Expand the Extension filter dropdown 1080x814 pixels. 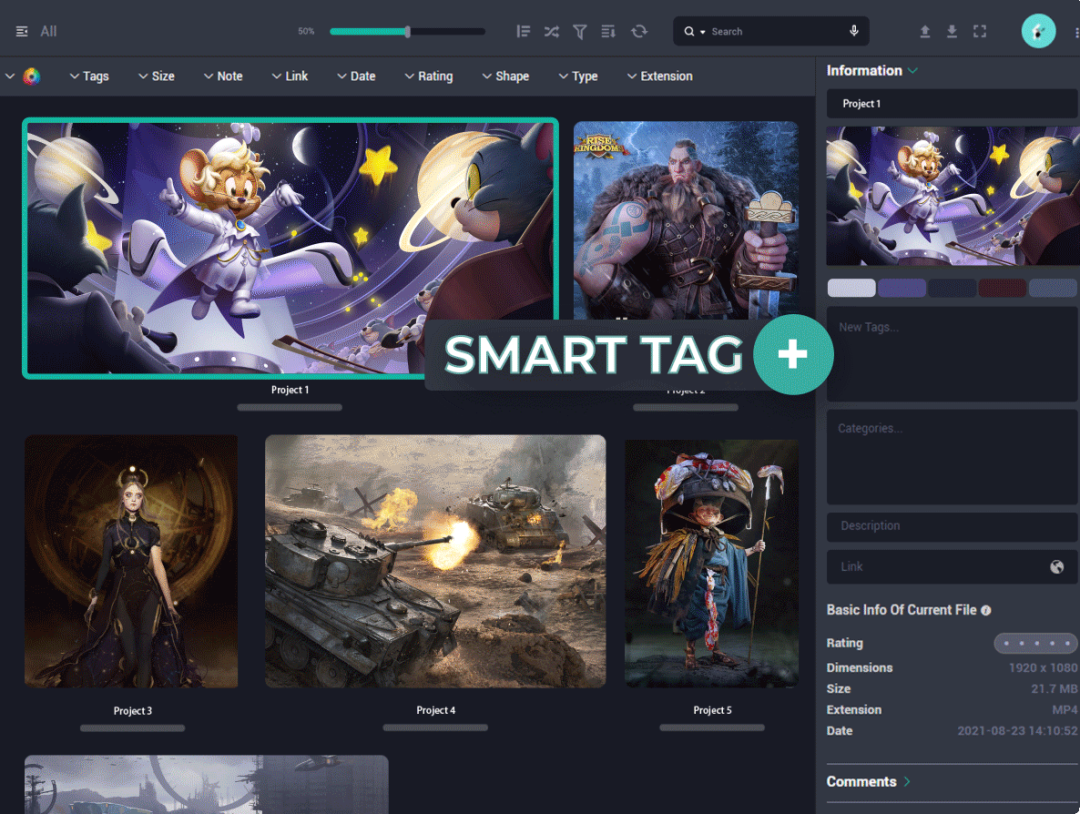(660, 76)
